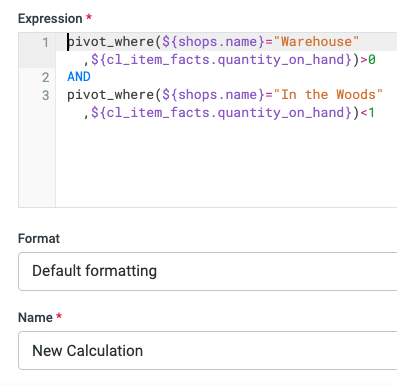Screen dimensions: 397x385
Task: Click the Format field label
Action: pyautogui.click(x=39, y=239)
